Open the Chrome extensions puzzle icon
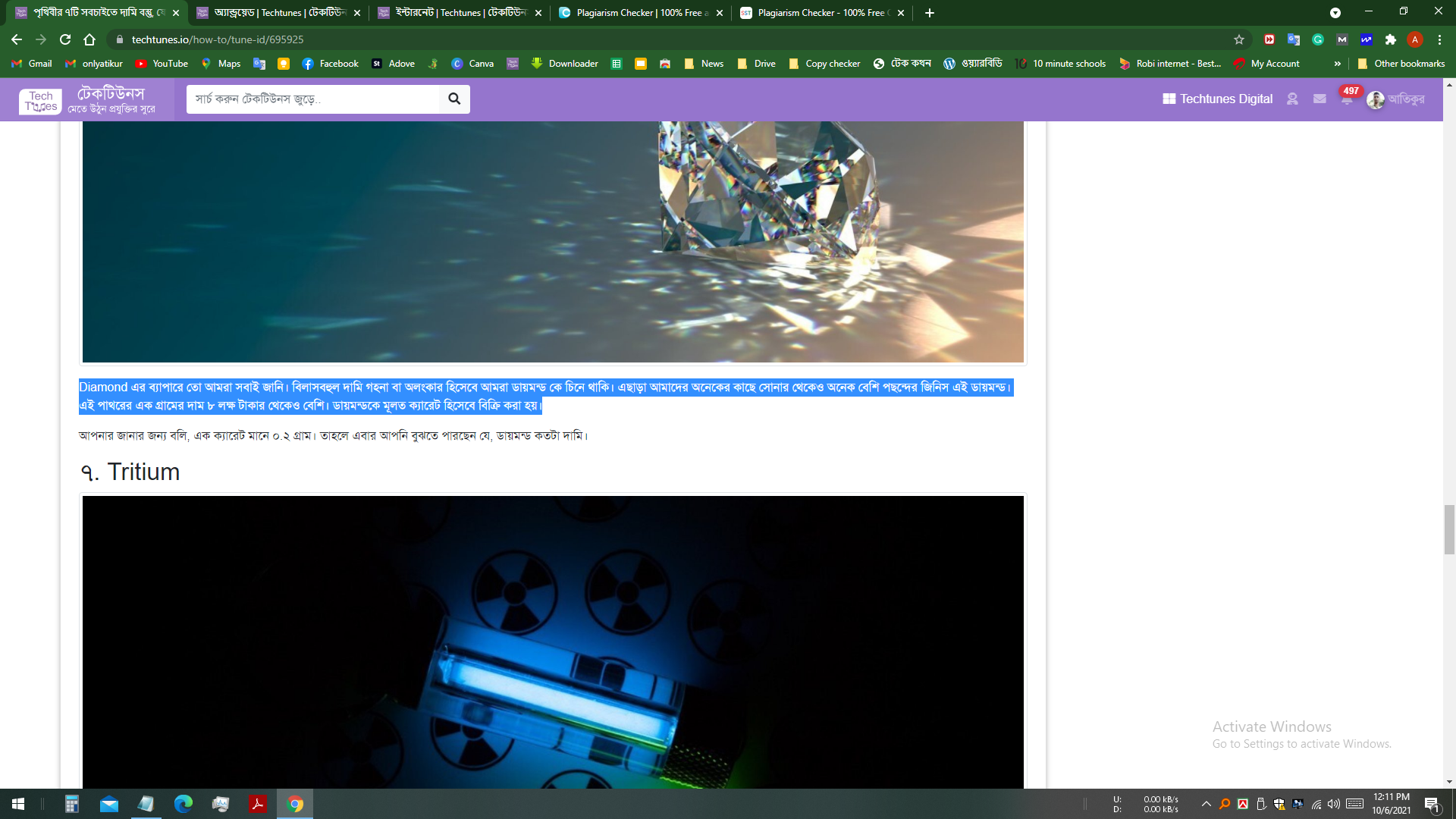 pos(1391,39)
